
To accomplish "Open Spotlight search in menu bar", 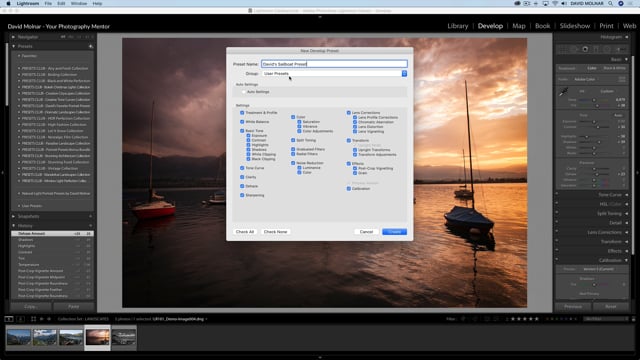I will (611, 3).
